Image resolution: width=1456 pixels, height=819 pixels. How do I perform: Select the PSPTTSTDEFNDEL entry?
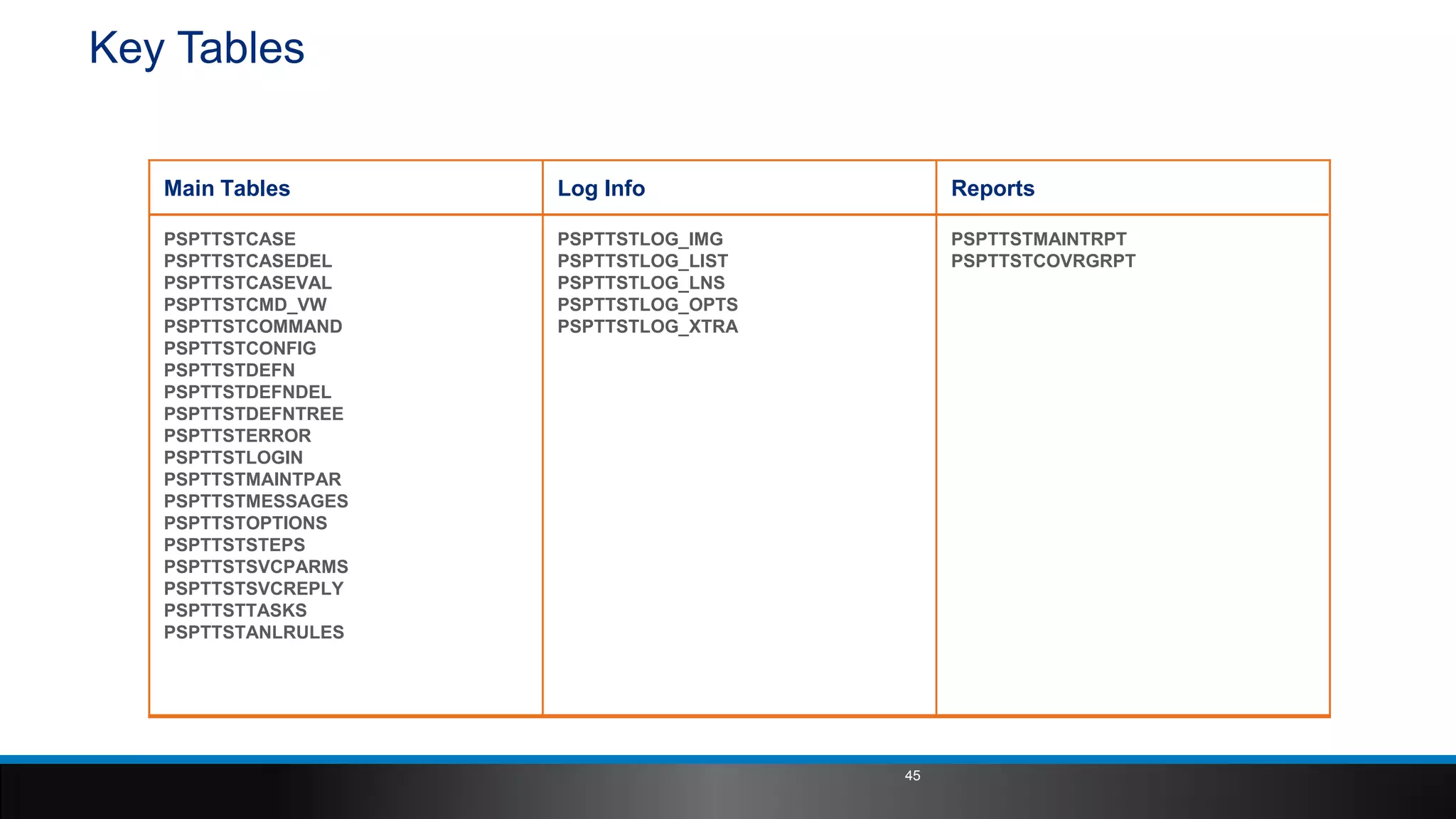click(x=247, y=392)
